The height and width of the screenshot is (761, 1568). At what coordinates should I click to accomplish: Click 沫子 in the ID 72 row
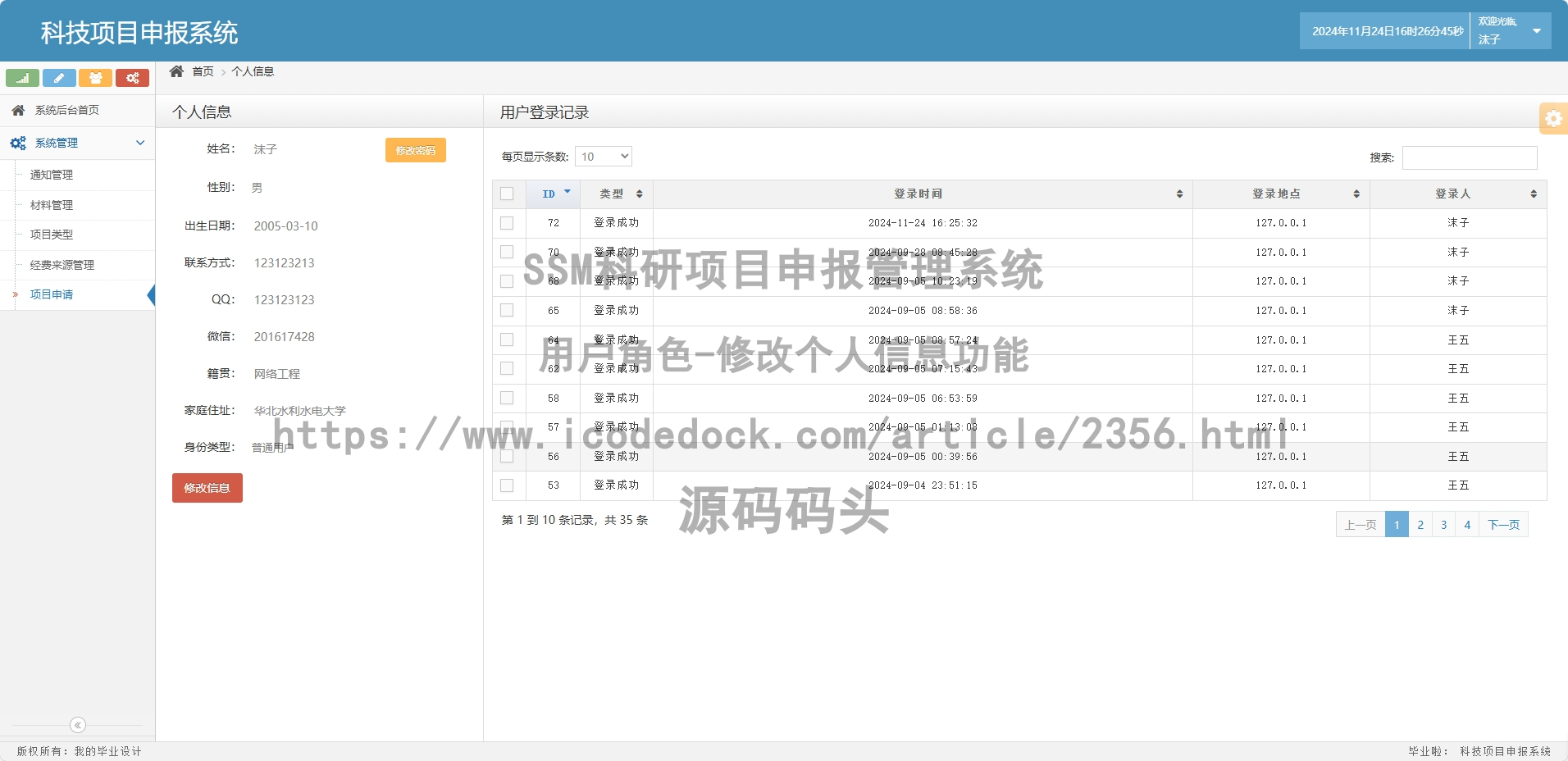pyautogui.click(x=1458, y=223)
